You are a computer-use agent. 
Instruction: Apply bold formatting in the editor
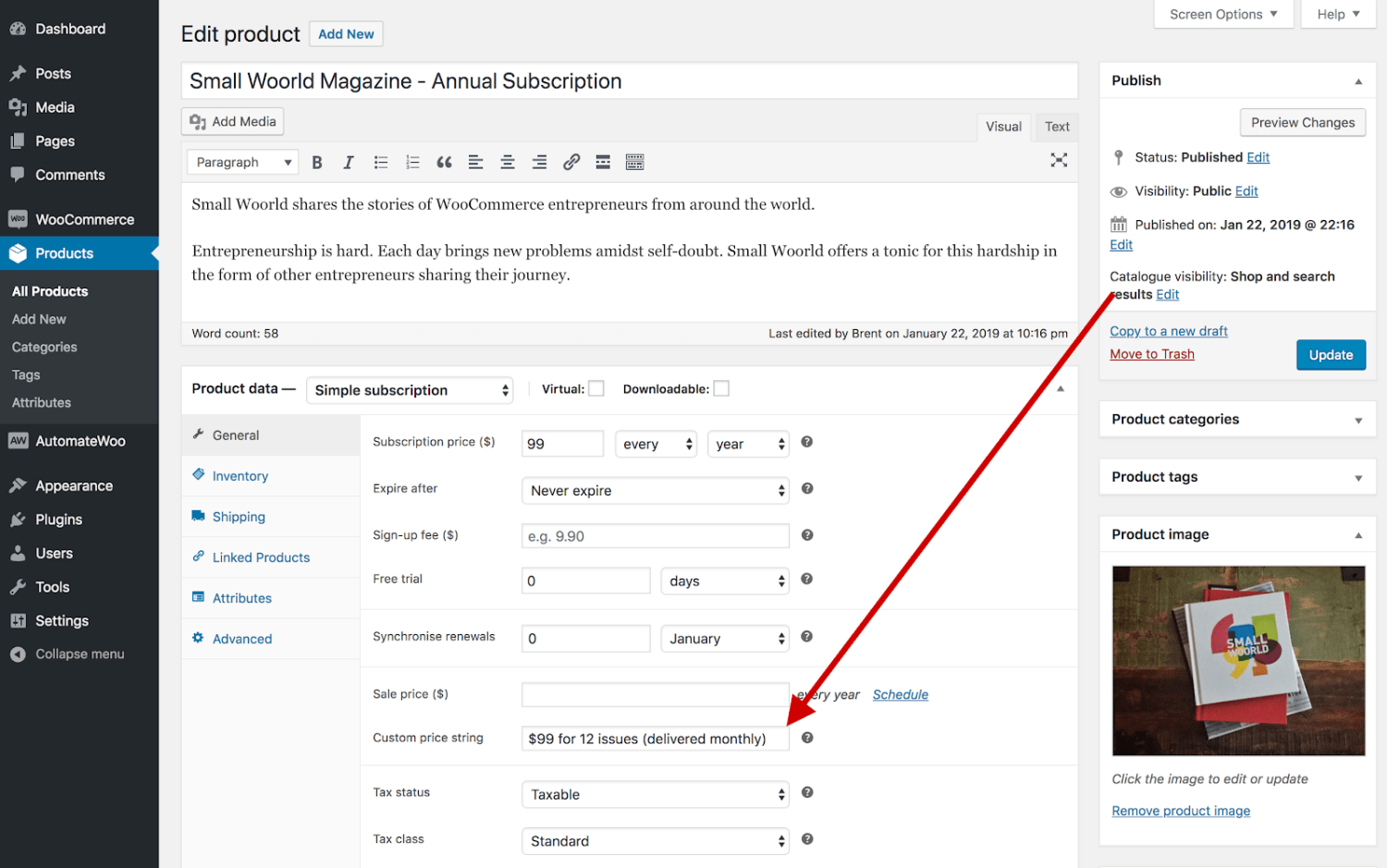click(317, 162)
